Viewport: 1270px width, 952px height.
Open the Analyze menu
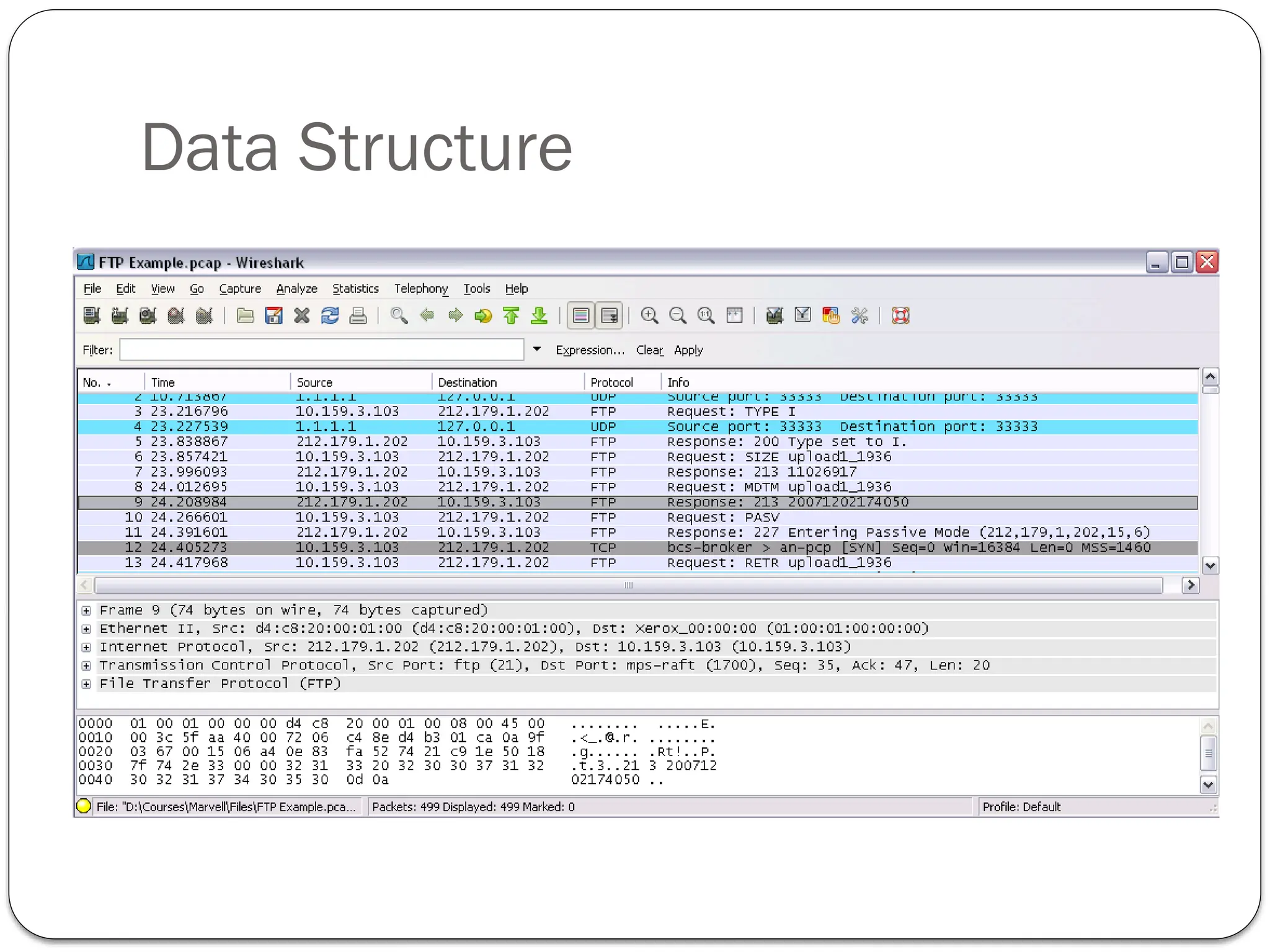click(297, 289)
